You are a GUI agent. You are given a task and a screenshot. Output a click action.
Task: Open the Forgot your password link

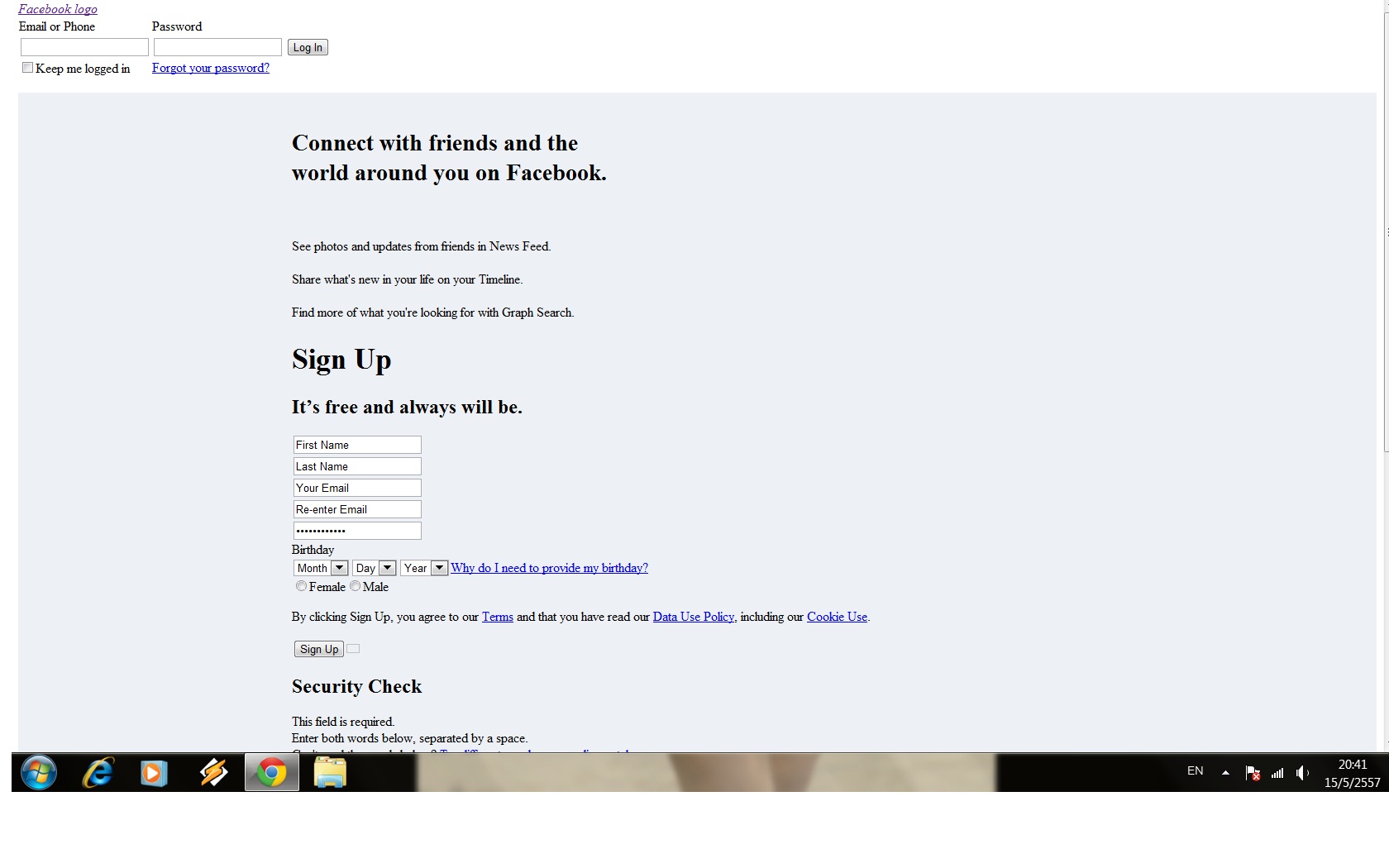(211, 68)
